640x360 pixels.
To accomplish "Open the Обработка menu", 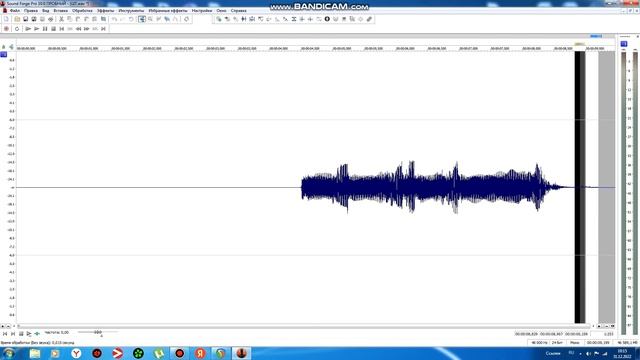I will pos(82,11).
